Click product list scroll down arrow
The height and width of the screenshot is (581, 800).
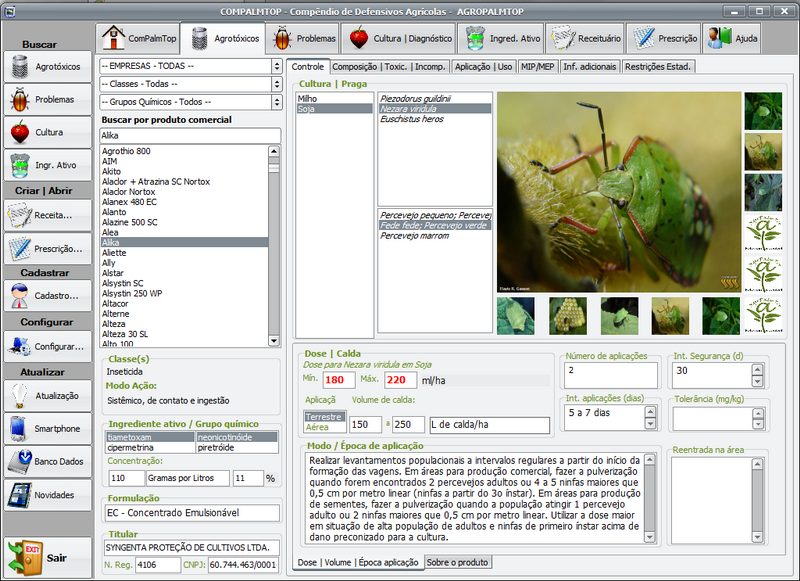click(x=274, y=341)
